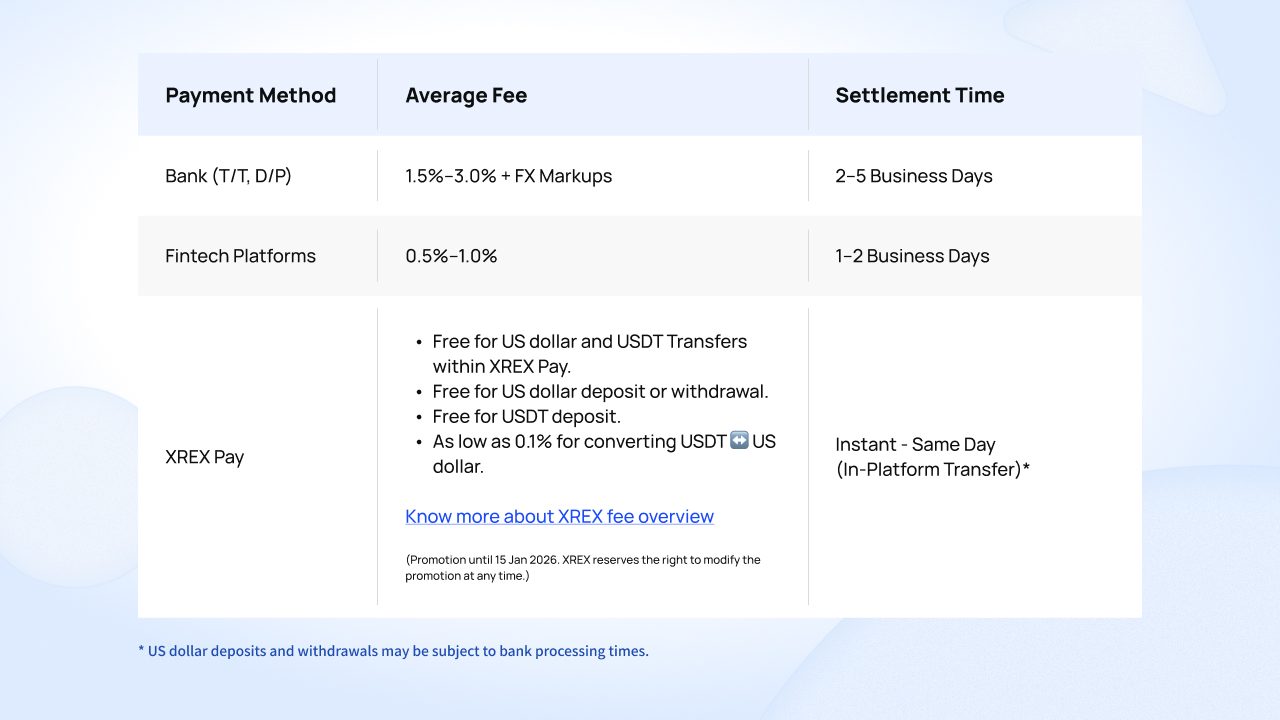Click the left-right arrow icon between USDT and US dollar
Screen dimensions: 1280x720
click(739, 441)
